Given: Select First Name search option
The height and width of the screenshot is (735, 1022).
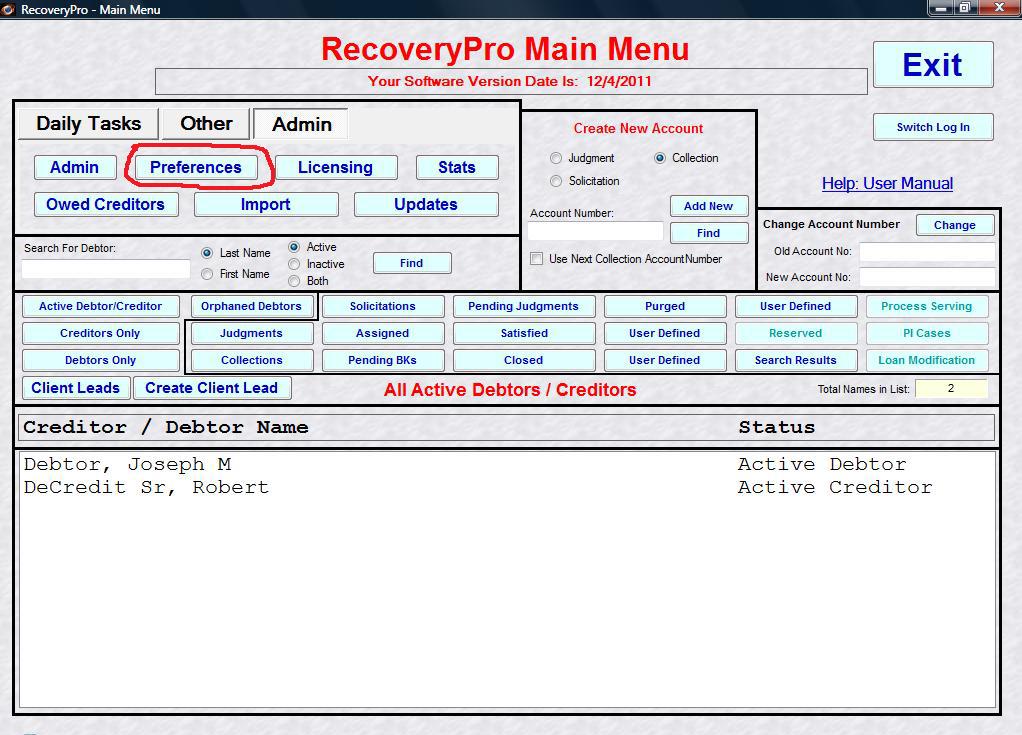Looking at the screenshot, I should pos(207,274).
